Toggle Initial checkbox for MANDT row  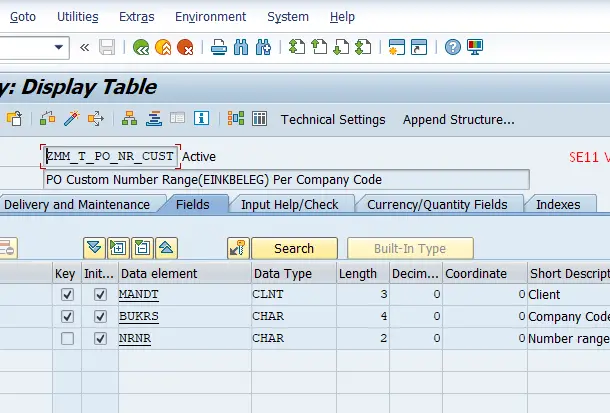tap(100, 294)
